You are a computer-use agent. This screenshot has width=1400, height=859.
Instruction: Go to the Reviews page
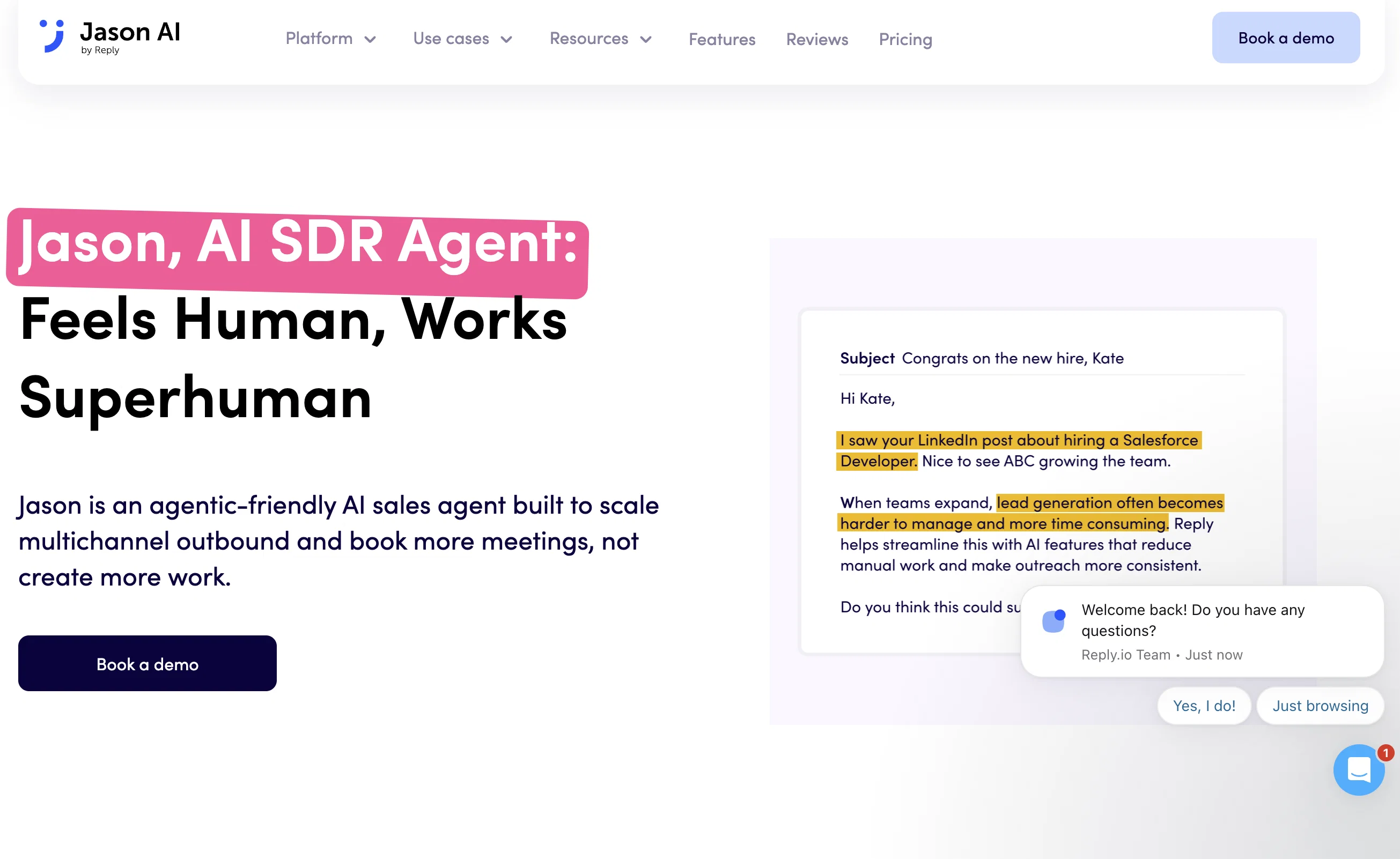coord(817,39)
